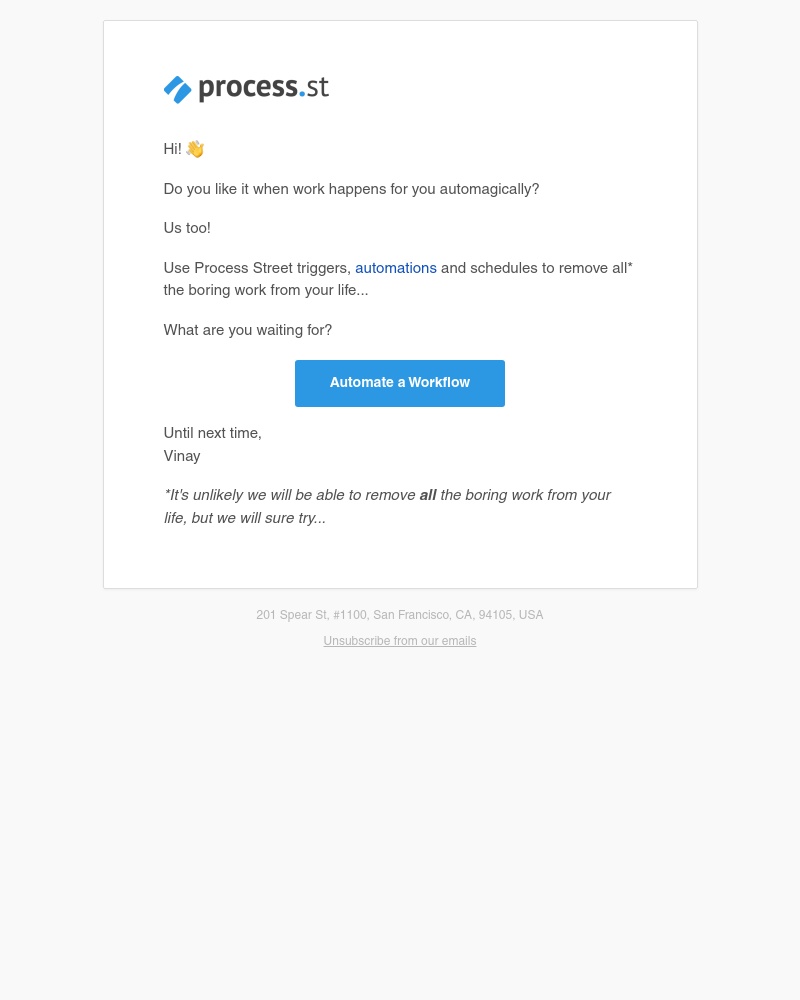Click the blue Process Street logo icon
Image resolution: width=800 pixels, height=1000 pixels.
click(177, 89)
